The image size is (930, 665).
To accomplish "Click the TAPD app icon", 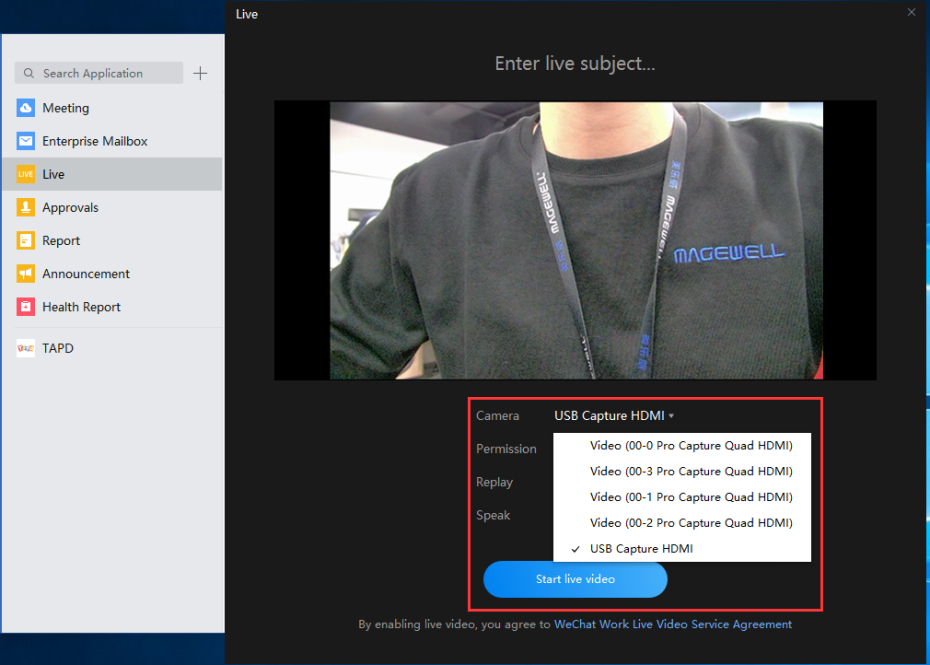I will pos(26,348).
